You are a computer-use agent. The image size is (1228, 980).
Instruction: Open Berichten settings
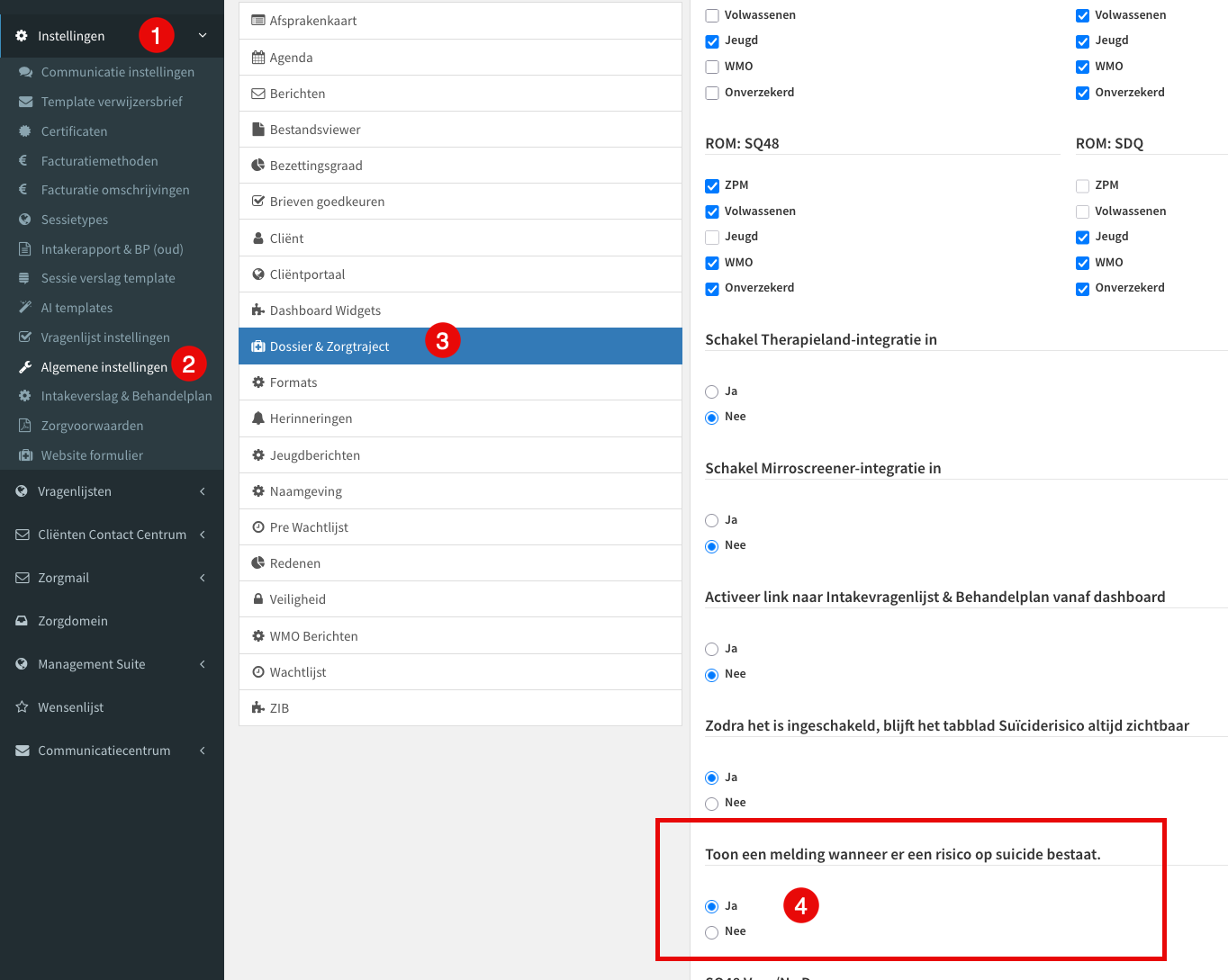coord(460,94)
